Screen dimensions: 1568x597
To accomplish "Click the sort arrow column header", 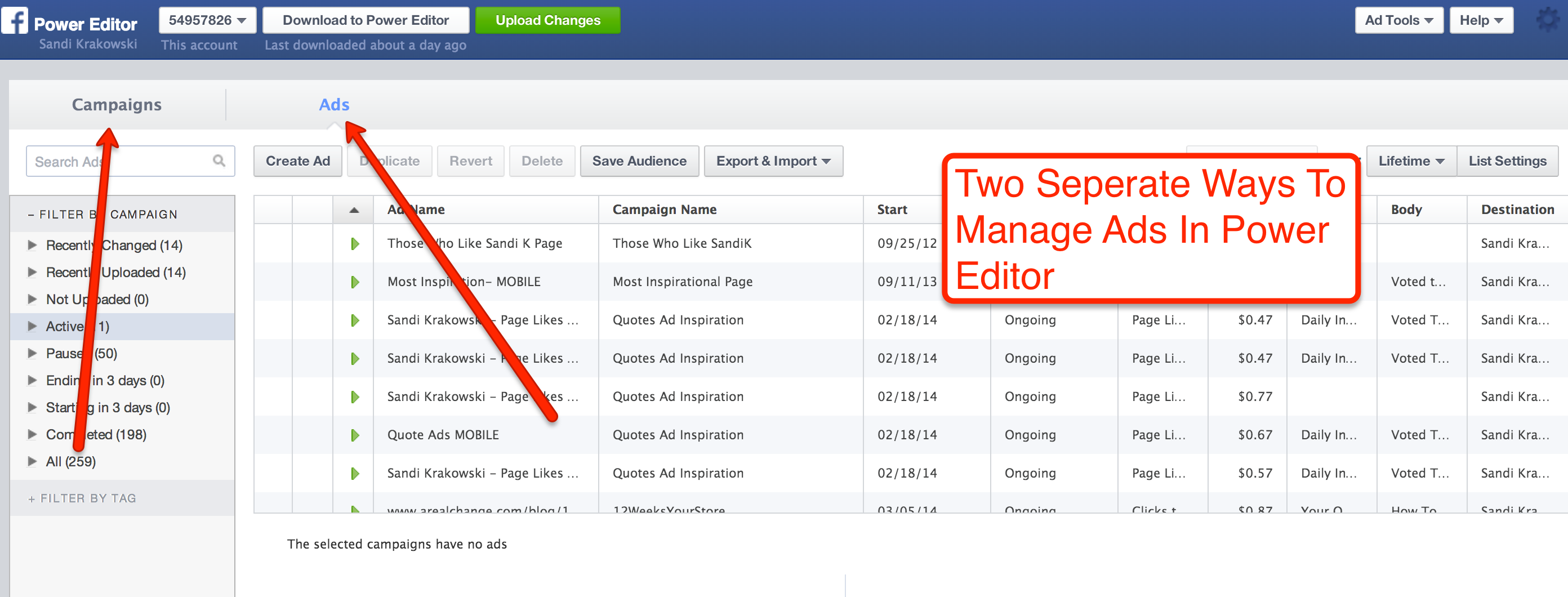I will [x=354, y=210].
